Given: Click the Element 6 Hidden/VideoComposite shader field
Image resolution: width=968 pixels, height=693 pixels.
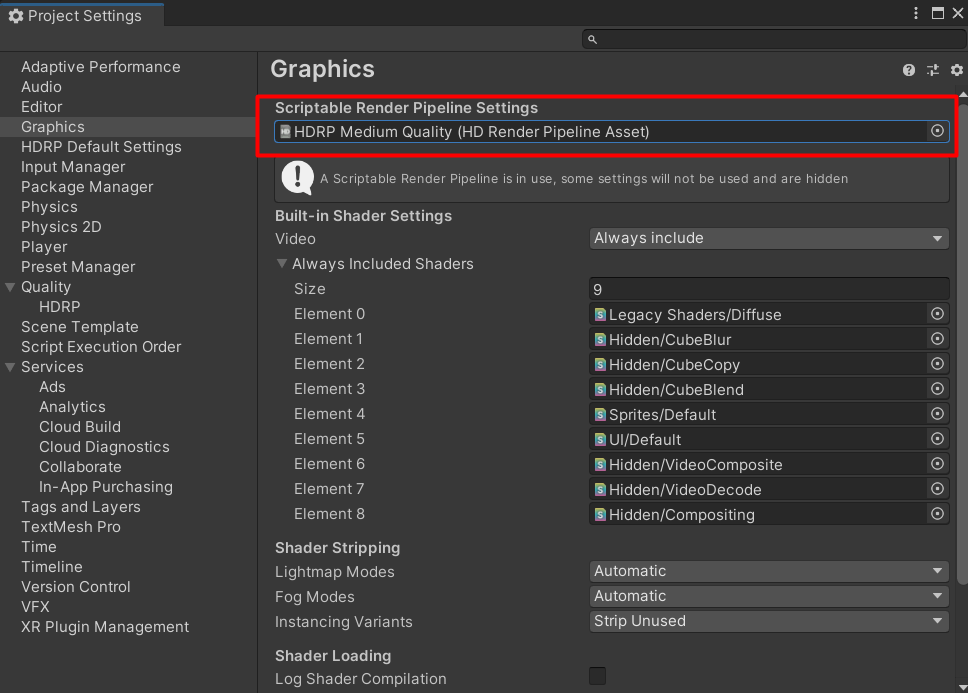Looking at the screenshot, I should coord(769,464).
